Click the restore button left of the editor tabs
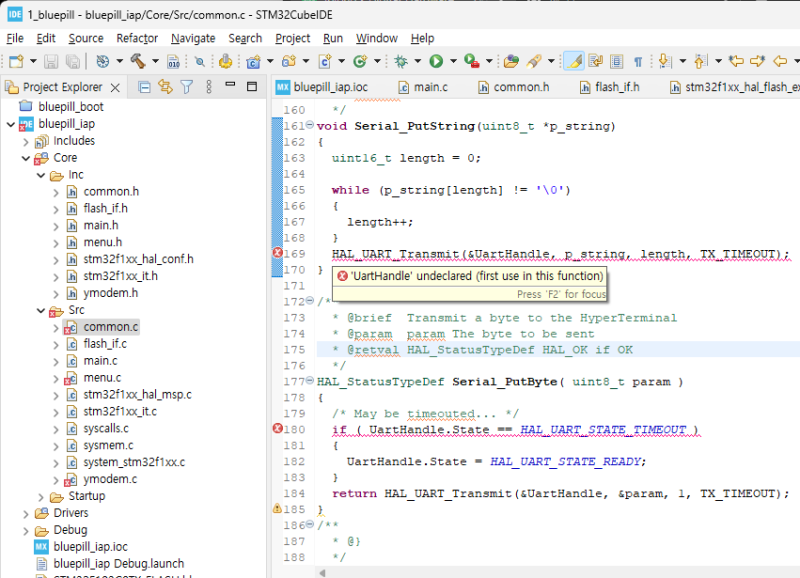 click(251, 86)
